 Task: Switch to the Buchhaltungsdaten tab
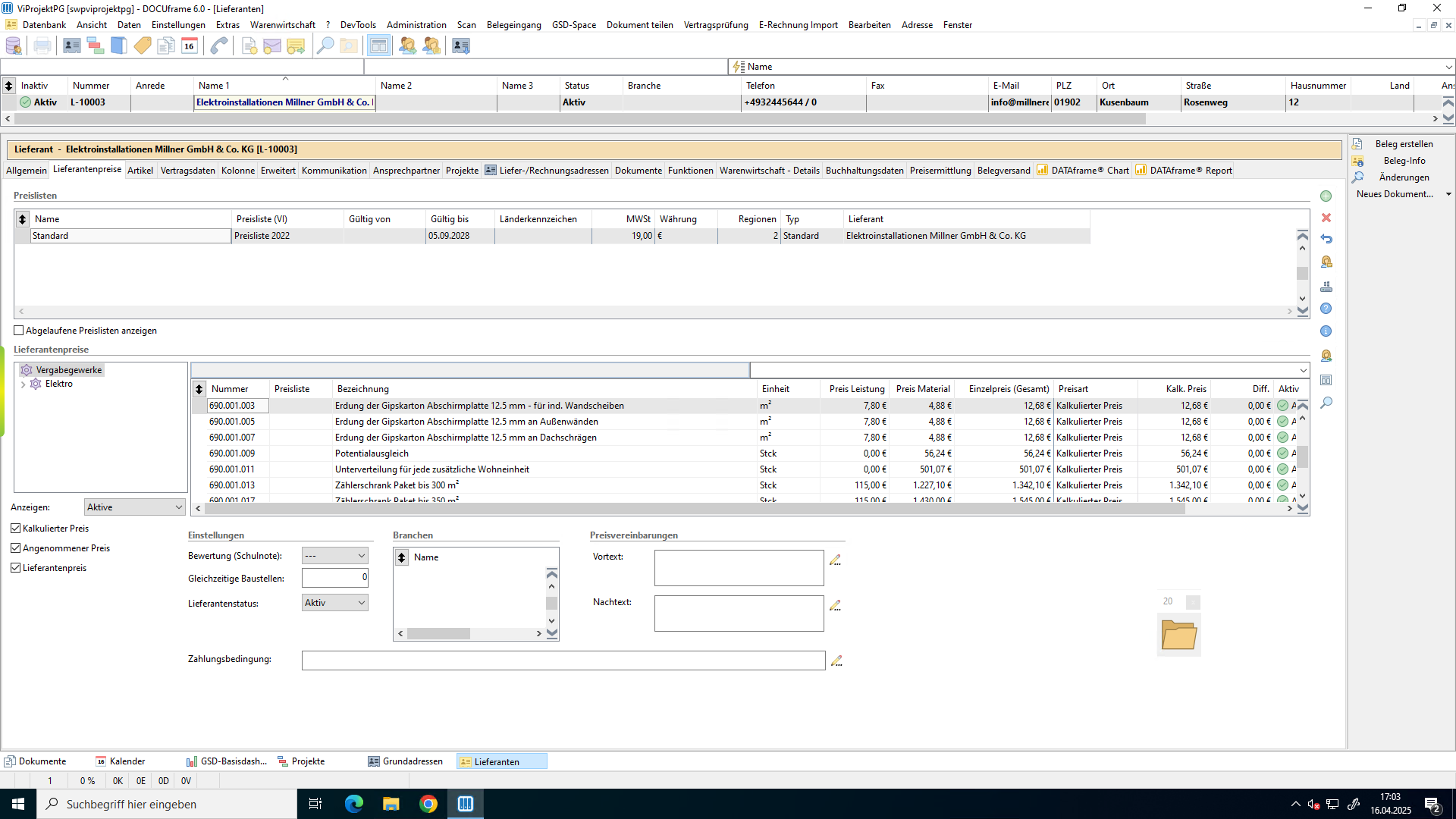864,171
